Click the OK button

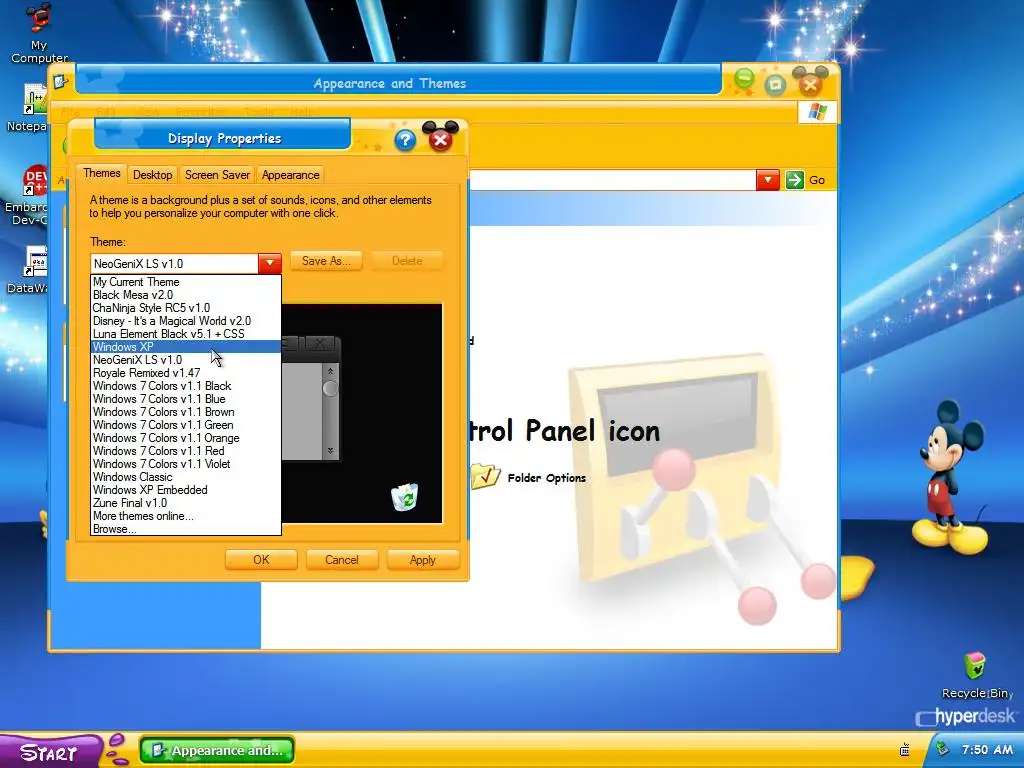(261, 560)
